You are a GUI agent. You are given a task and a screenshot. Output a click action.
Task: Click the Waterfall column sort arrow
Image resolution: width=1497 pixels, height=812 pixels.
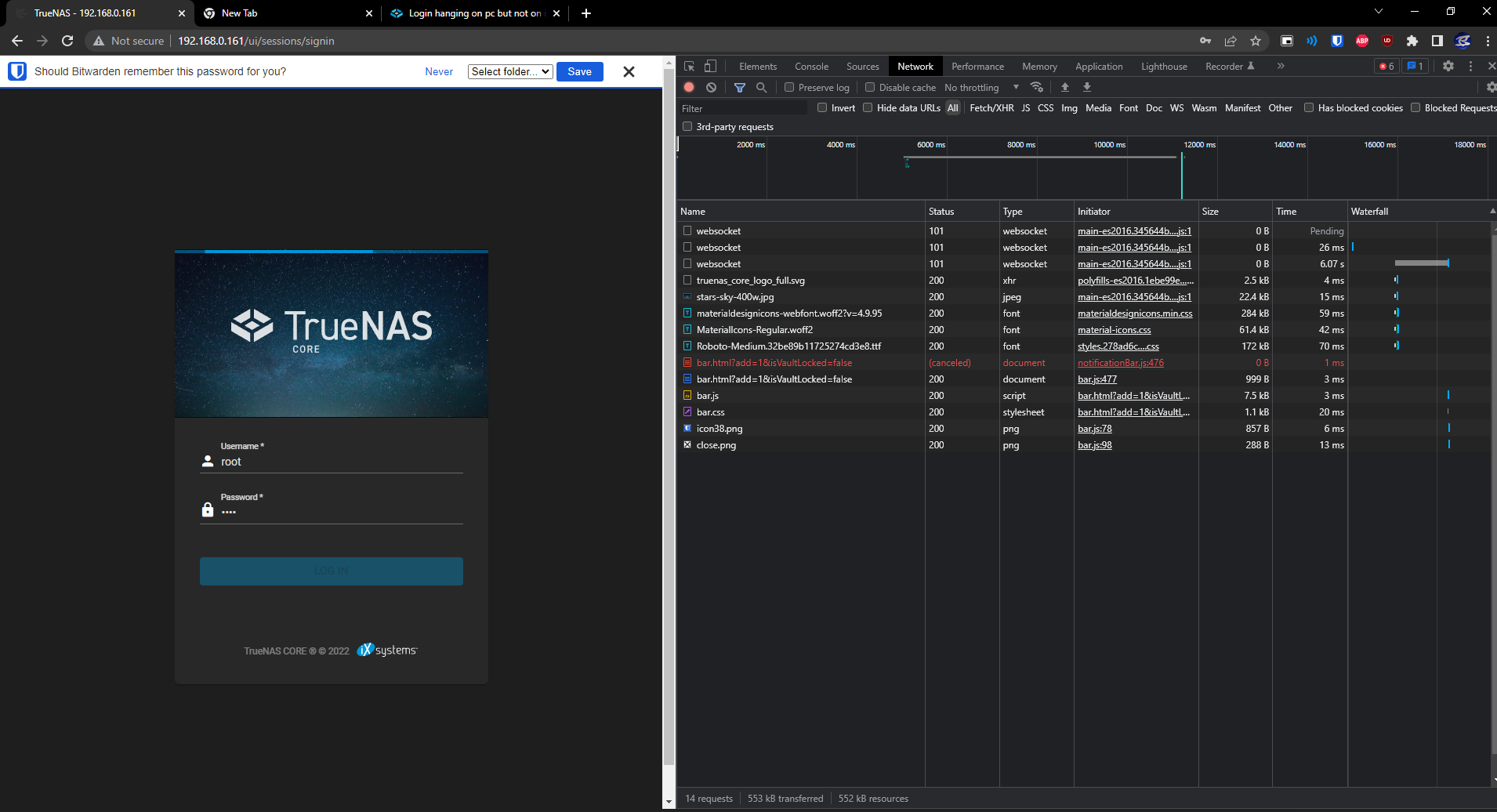click(x=1492, y=211)
